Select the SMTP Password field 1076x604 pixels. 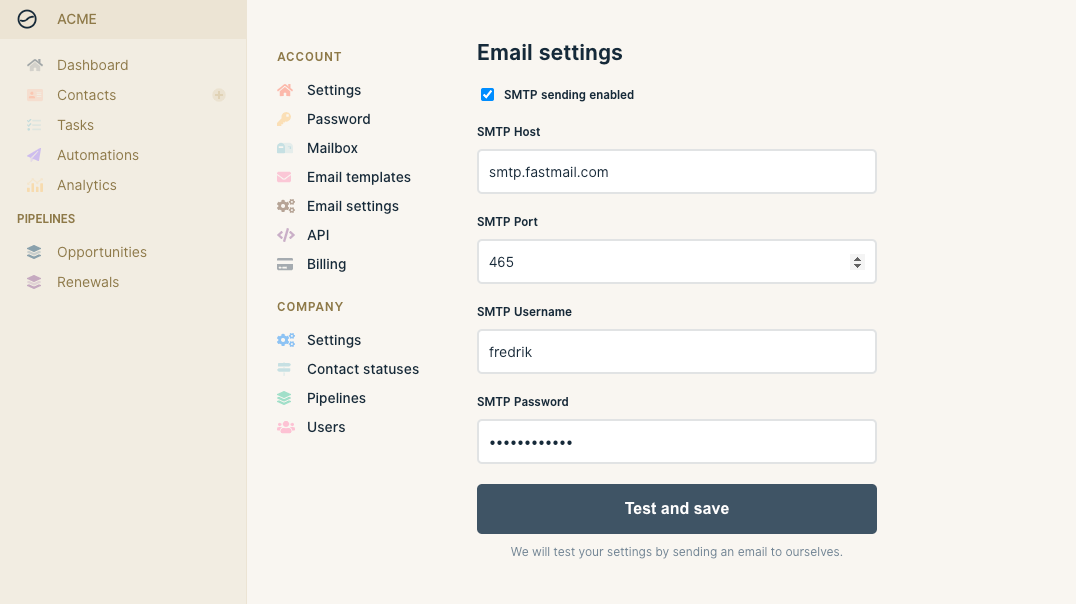(677, 441)
